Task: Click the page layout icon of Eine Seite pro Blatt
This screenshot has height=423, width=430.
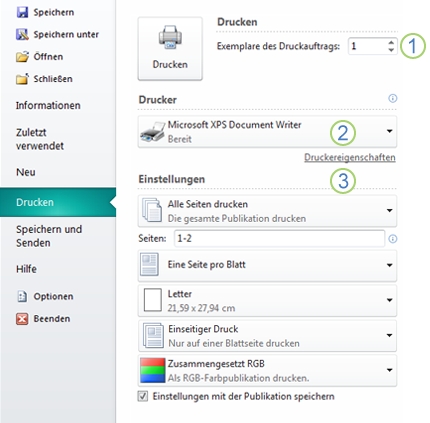Action: (149, 264)
